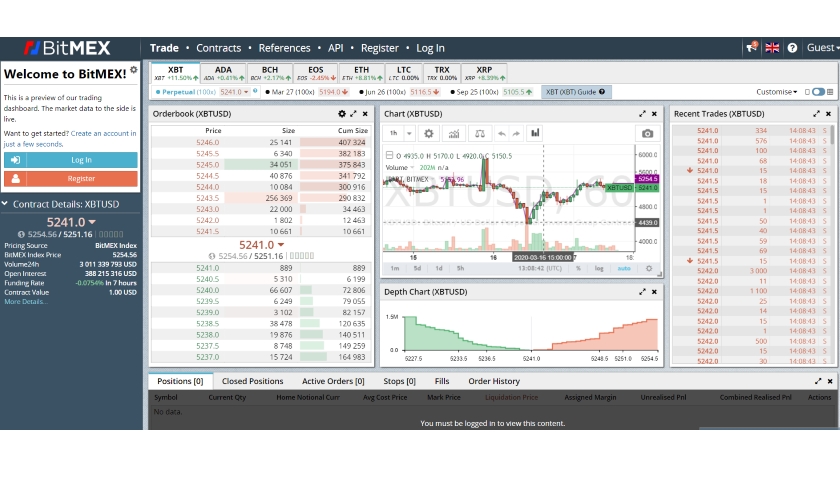
Task: Click the grid layout icon near Customise
Action: 830,92
